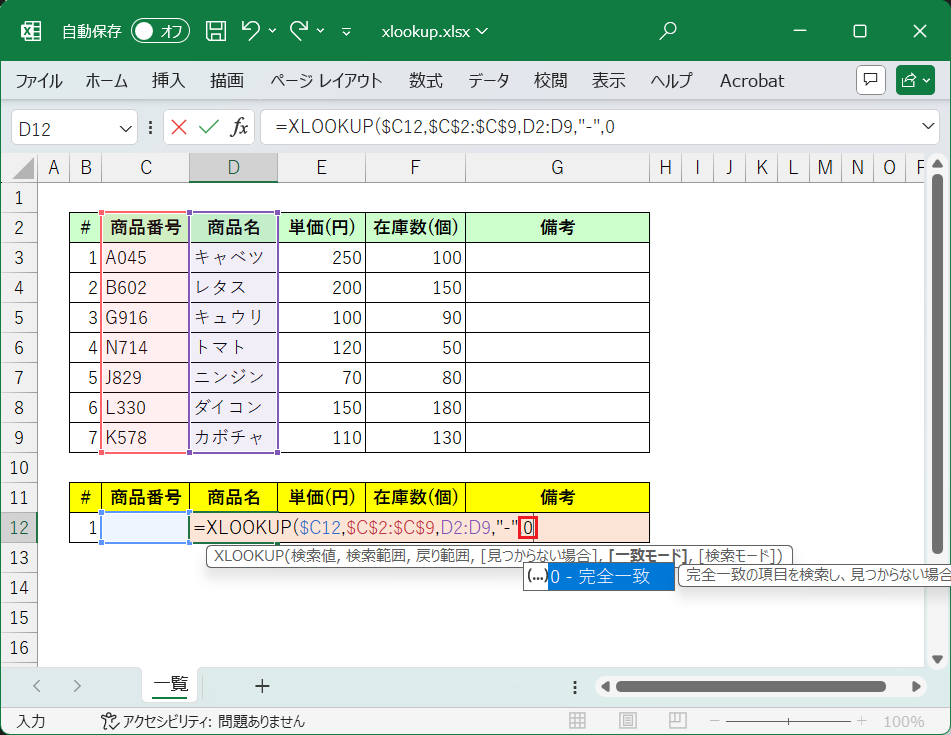The width and height of the screenshot is (951, 735).
Task: Expand the formula bar
Action: 927,127
